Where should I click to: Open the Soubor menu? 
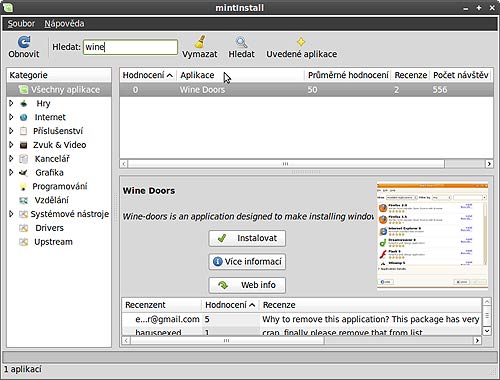[21, 24]
